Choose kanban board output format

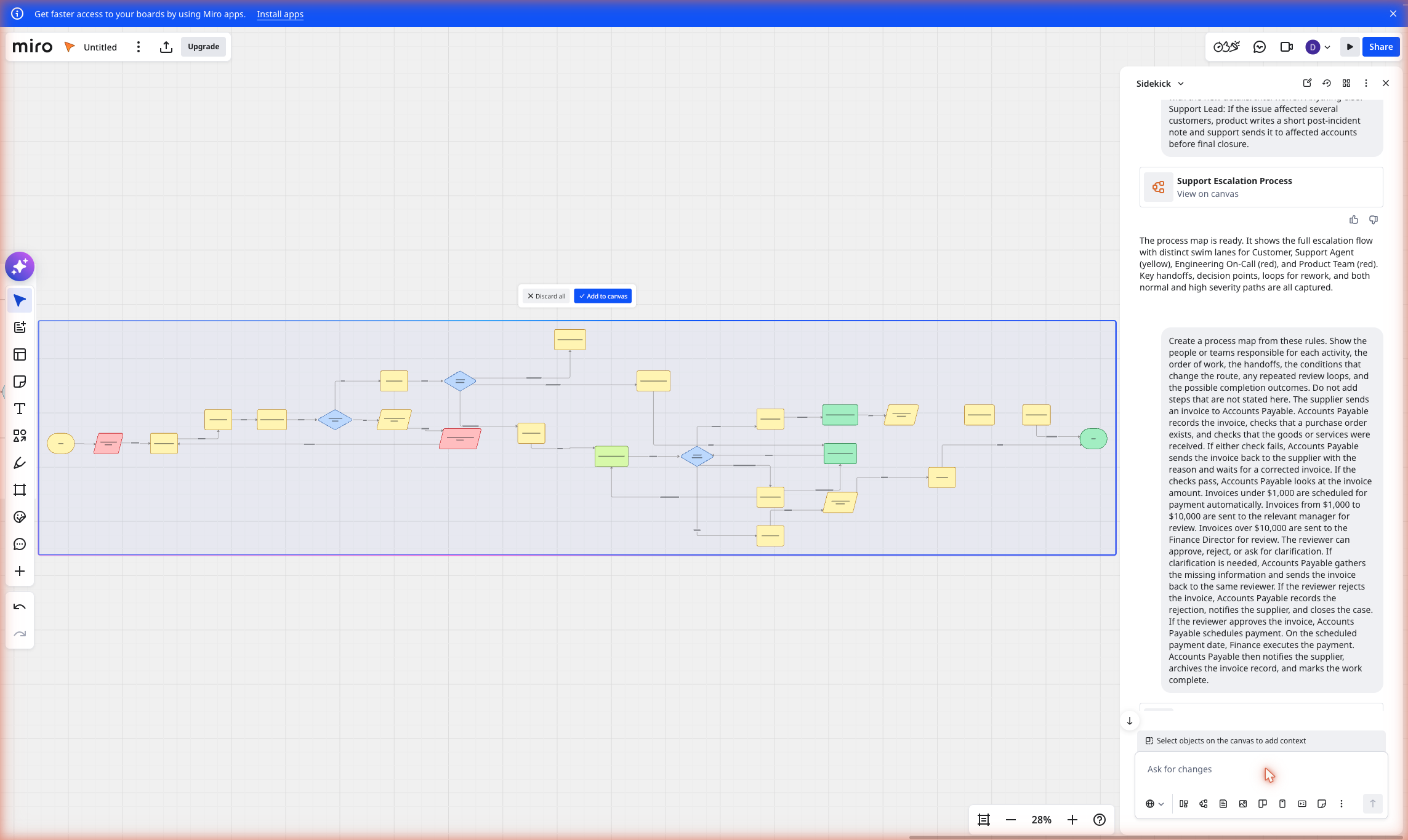click(x=1263, y=804)
